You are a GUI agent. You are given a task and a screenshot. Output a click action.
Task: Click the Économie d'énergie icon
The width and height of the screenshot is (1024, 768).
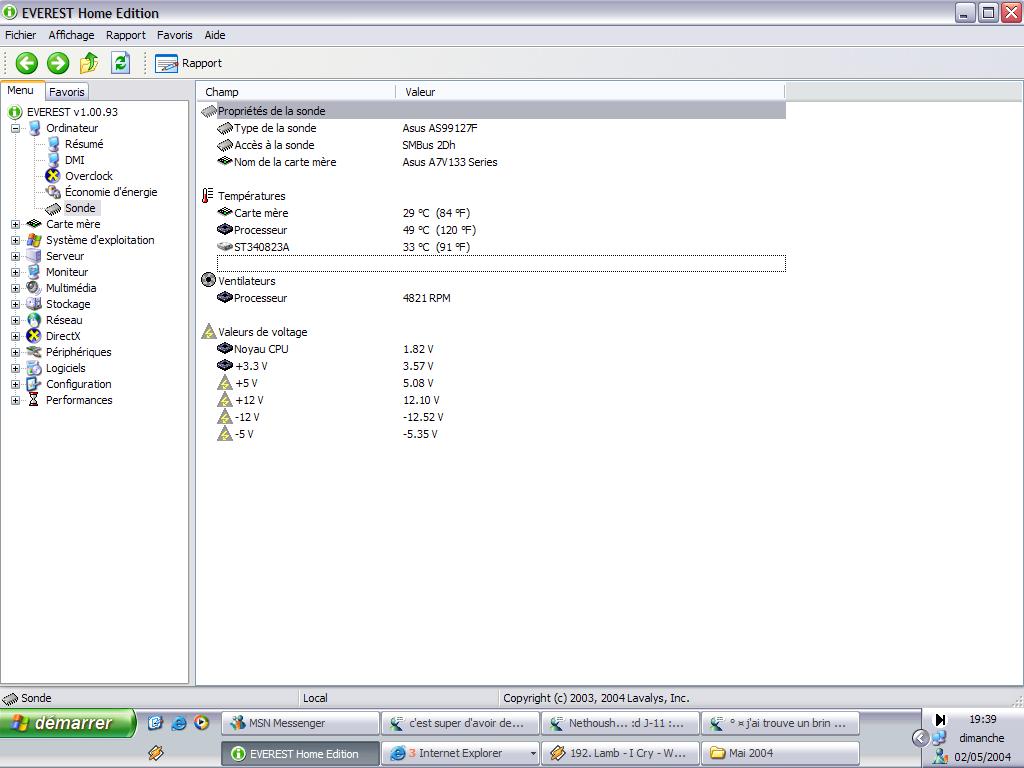point(53,192)
